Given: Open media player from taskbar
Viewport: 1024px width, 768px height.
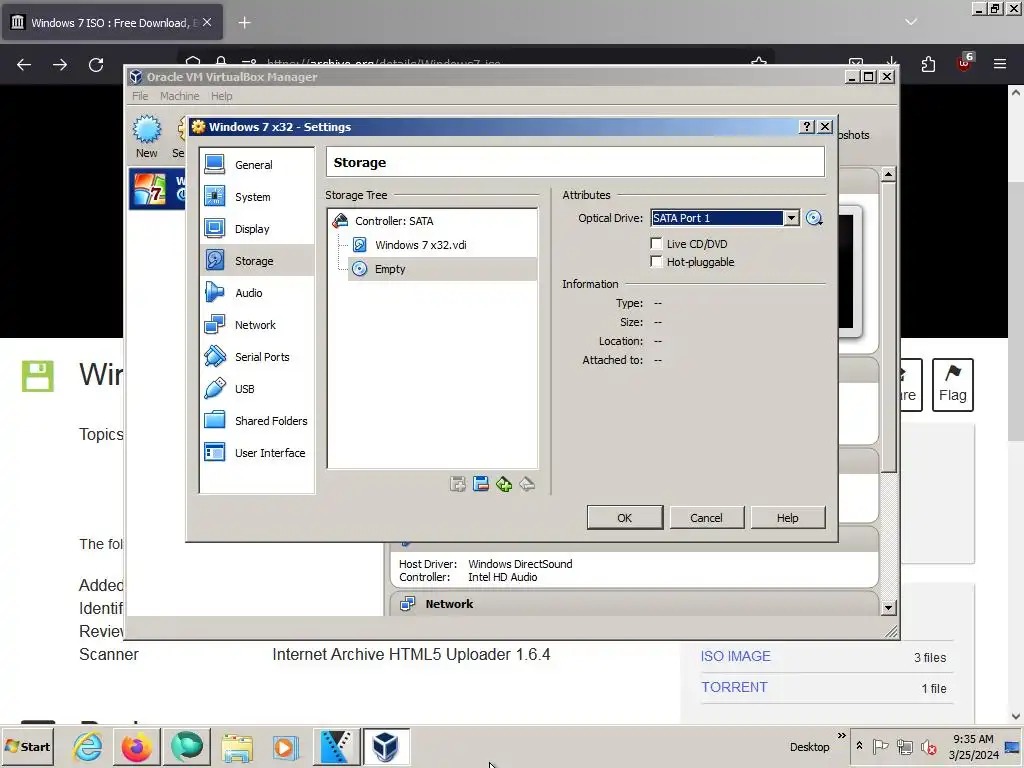Looking at the screenshot, I should point(285,746).
